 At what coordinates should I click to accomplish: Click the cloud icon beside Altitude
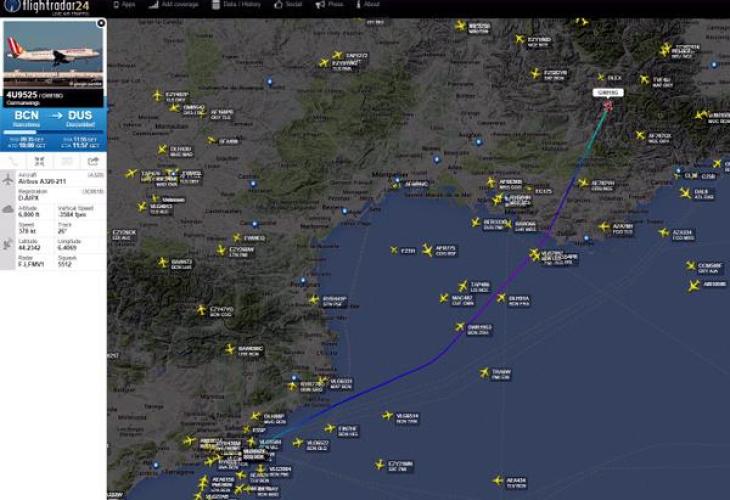[x=8, y=209]
